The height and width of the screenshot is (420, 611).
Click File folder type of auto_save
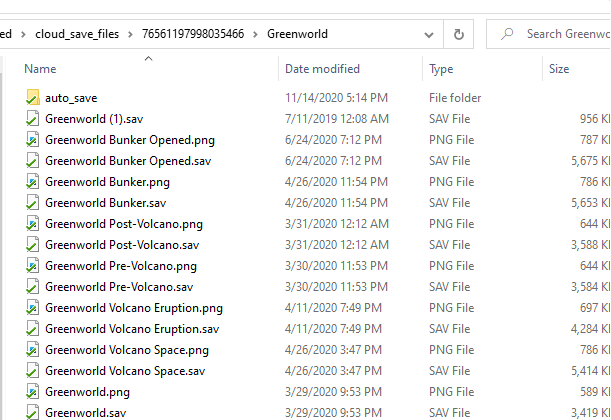tap(455, 98)
